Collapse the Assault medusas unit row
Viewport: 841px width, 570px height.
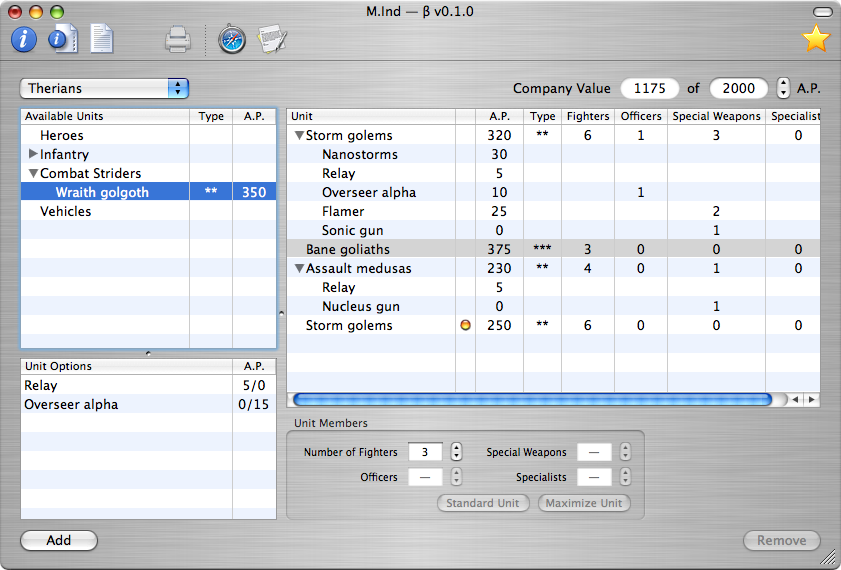pyautogui.click(x=299, y=268)
